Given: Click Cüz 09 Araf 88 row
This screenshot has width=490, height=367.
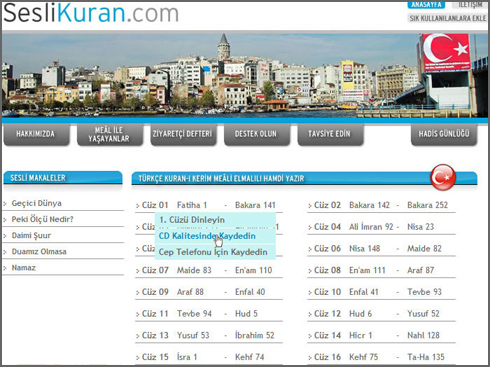Looking at the screenshot, I should click(209, 292).
